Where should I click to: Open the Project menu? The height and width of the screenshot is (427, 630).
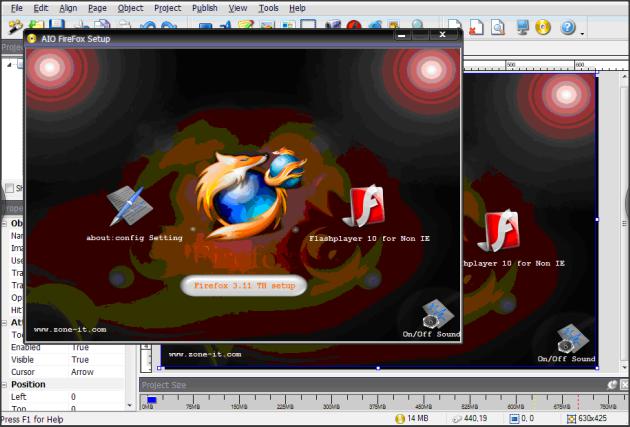tap(168, 8)
